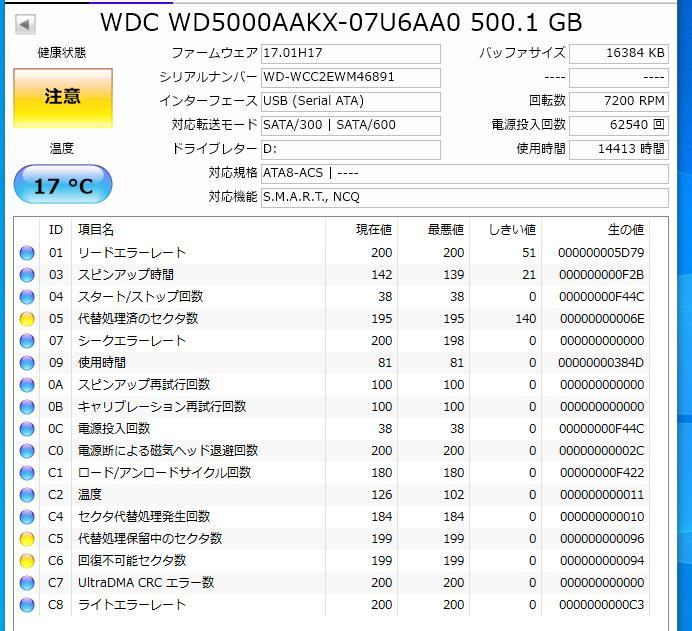692x631 pixels.
Task: Select the 電源投入回数 attribute row name
Action: 114,429
